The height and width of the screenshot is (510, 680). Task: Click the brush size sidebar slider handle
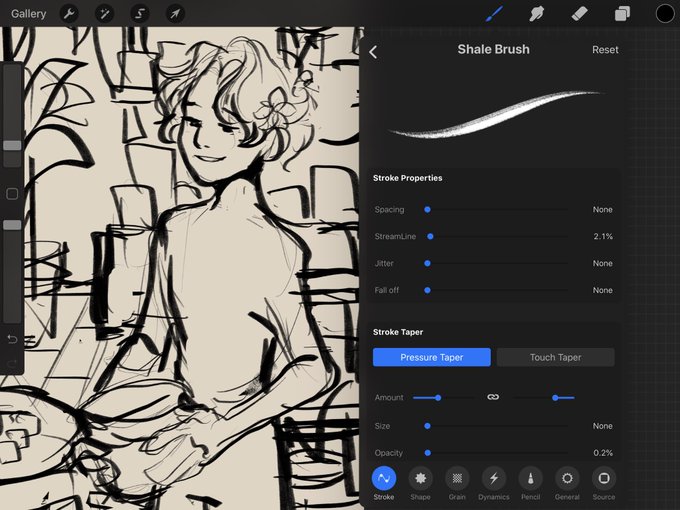click(12, 145)
